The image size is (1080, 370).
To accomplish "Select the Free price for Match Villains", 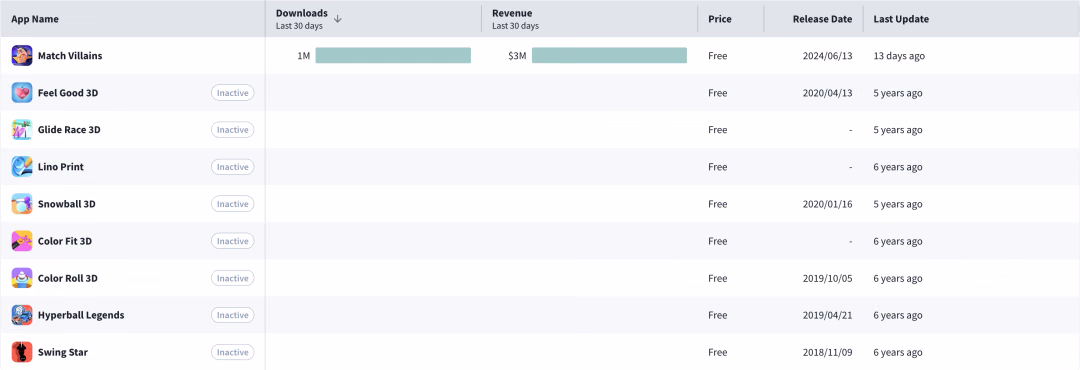I will (x=718, y=56).
